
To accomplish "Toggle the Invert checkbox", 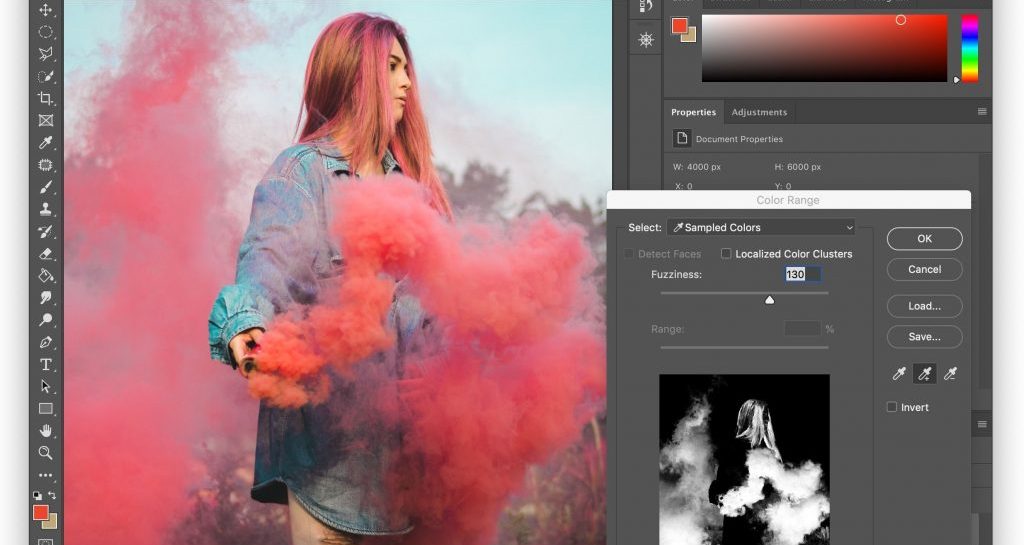I will [x=892, y=407].
